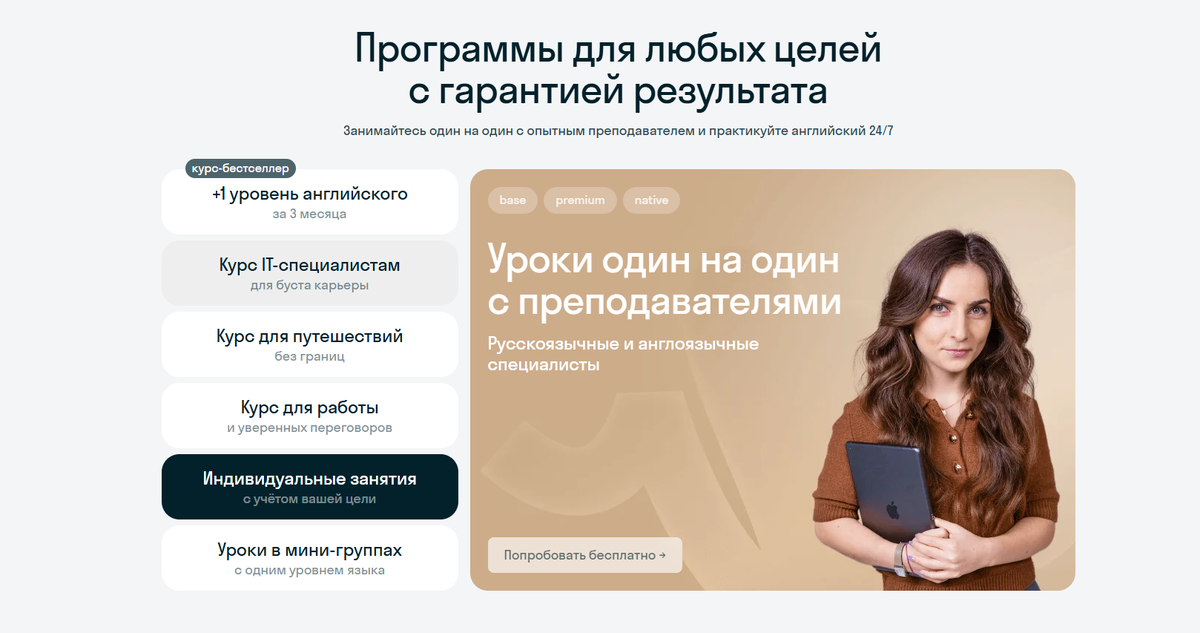Open 'Уроки в мини-группах' tab
This screenshot has height=633, width=1200.
click(310, 558)
